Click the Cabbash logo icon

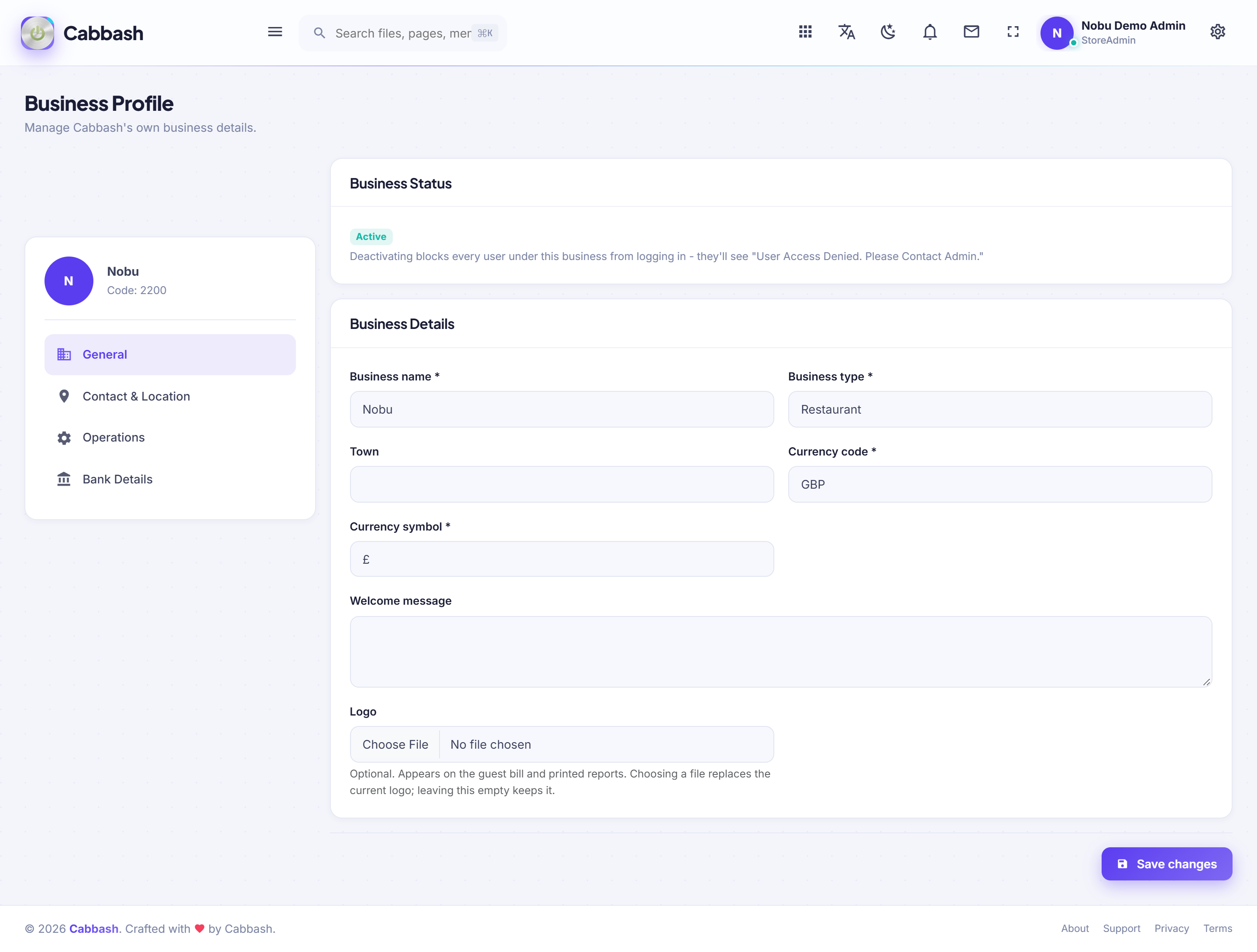[x=38, y=33]
